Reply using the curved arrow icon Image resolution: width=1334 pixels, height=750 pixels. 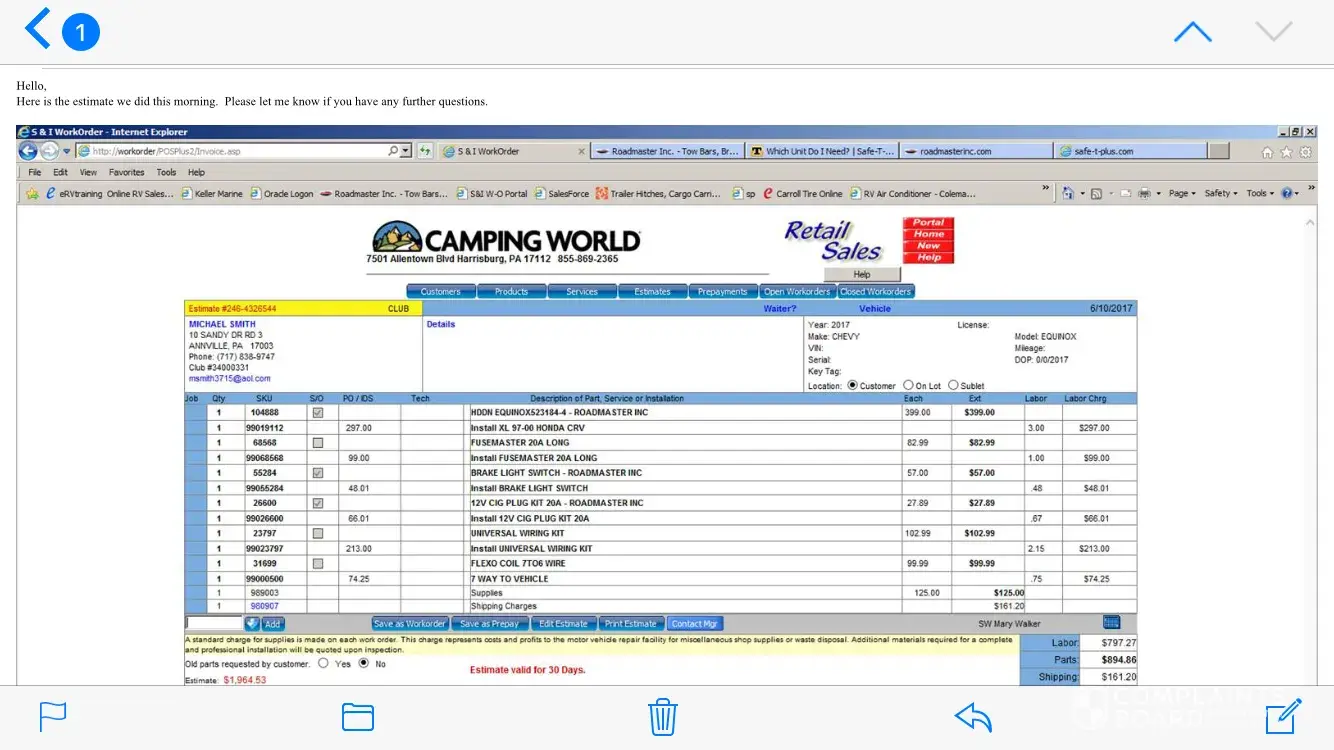972,716
